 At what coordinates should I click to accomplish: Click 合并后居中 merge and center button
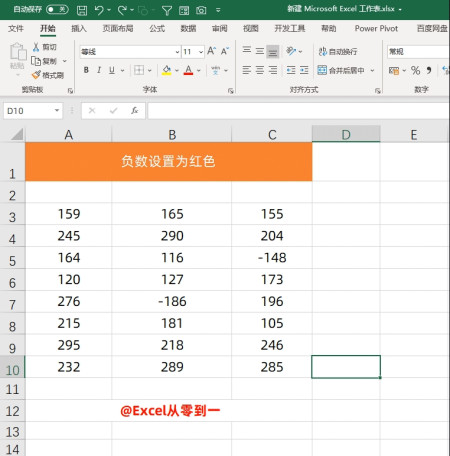pos(341,70)
